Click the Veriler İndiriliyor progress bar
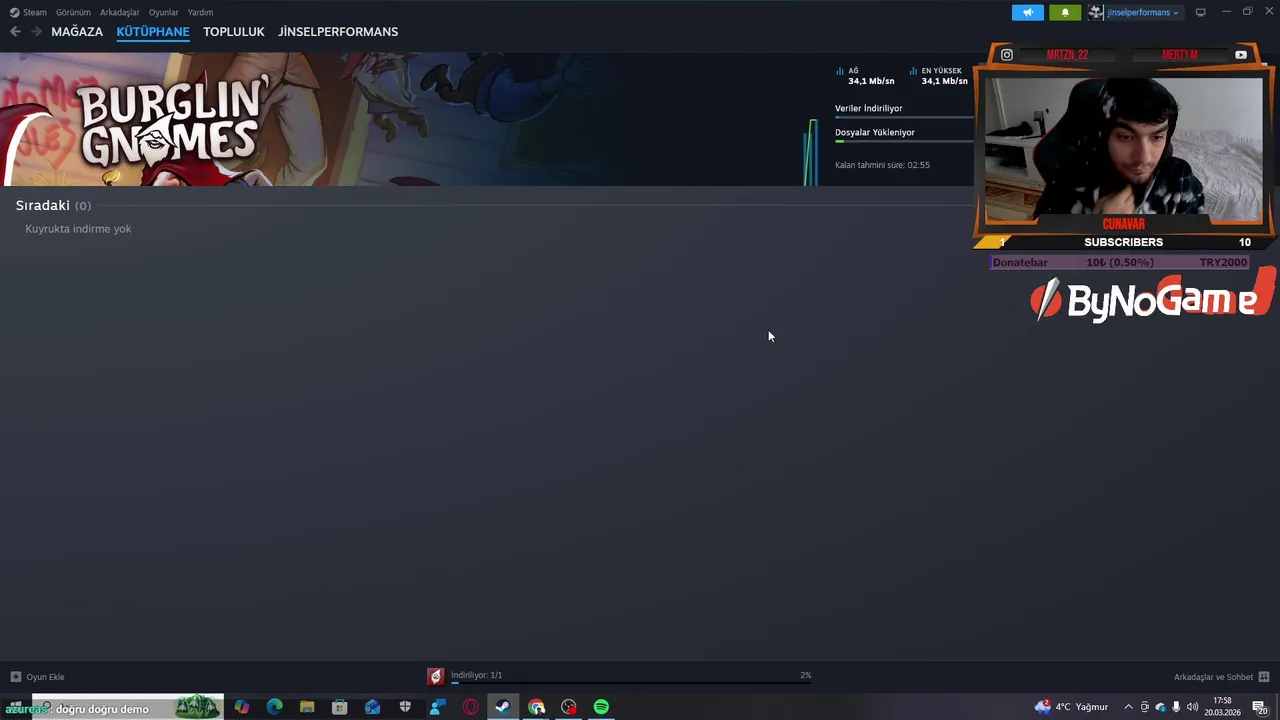Screen dimensions: 1280x720 (904, 118)
